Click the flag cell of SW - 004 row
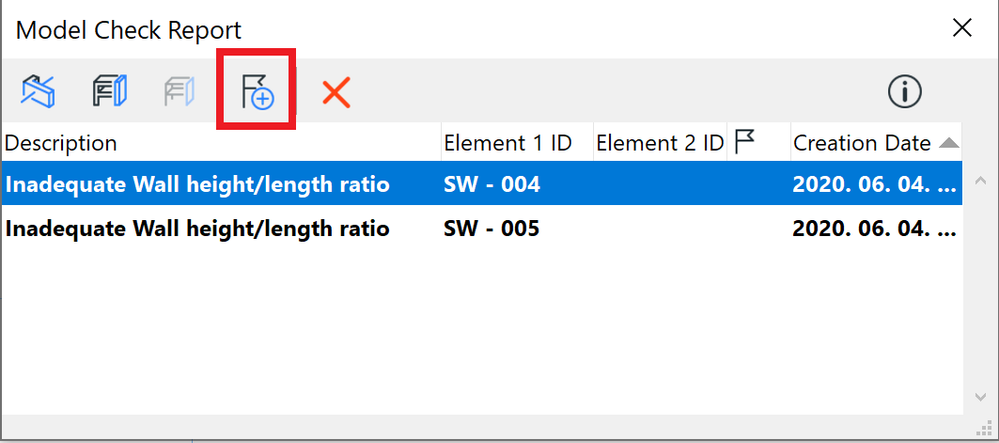 758,184
